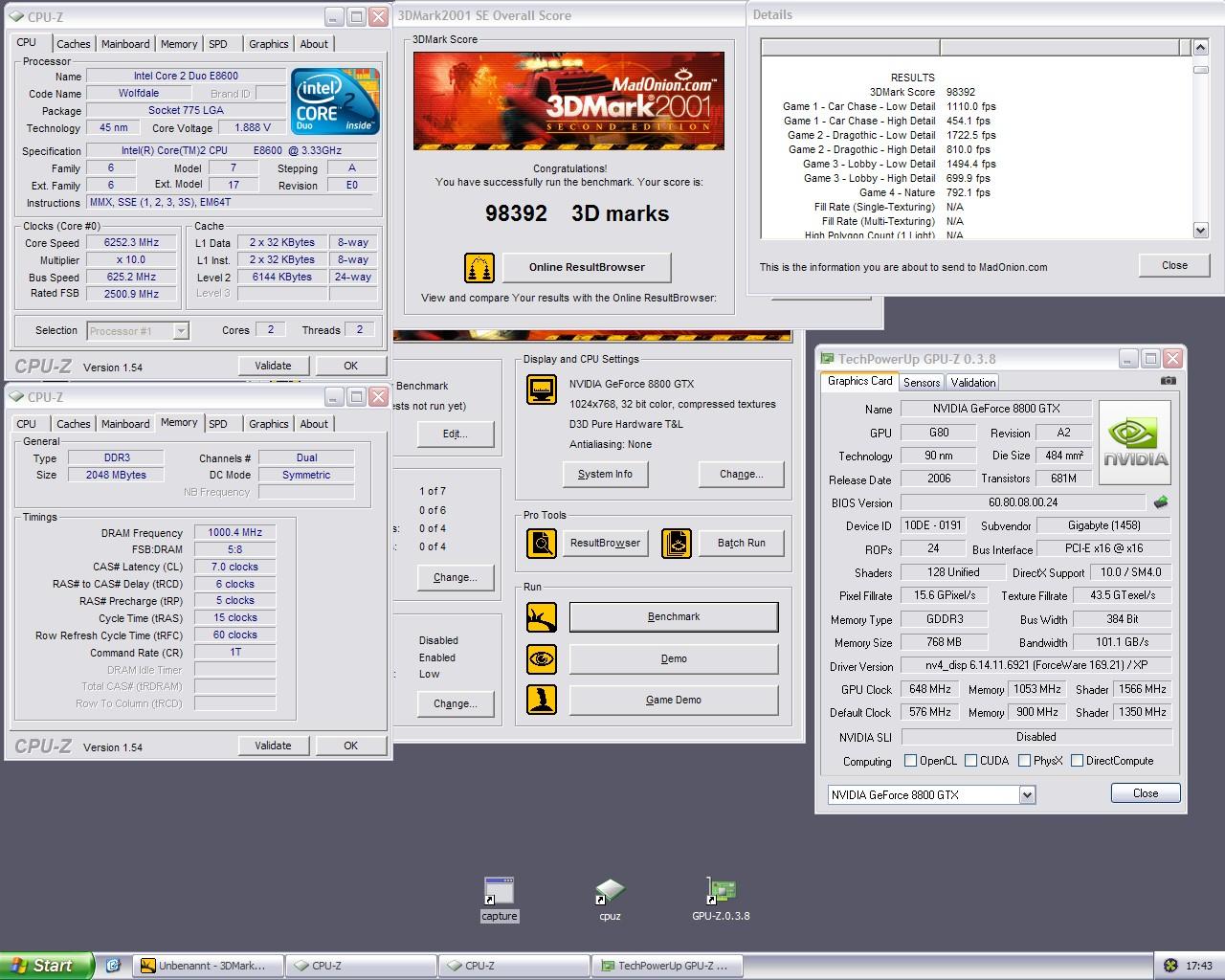Screen dimensions: 1225x980
Task: Switch to Sensors tab in GPU-Z
Action: point(922,382)
